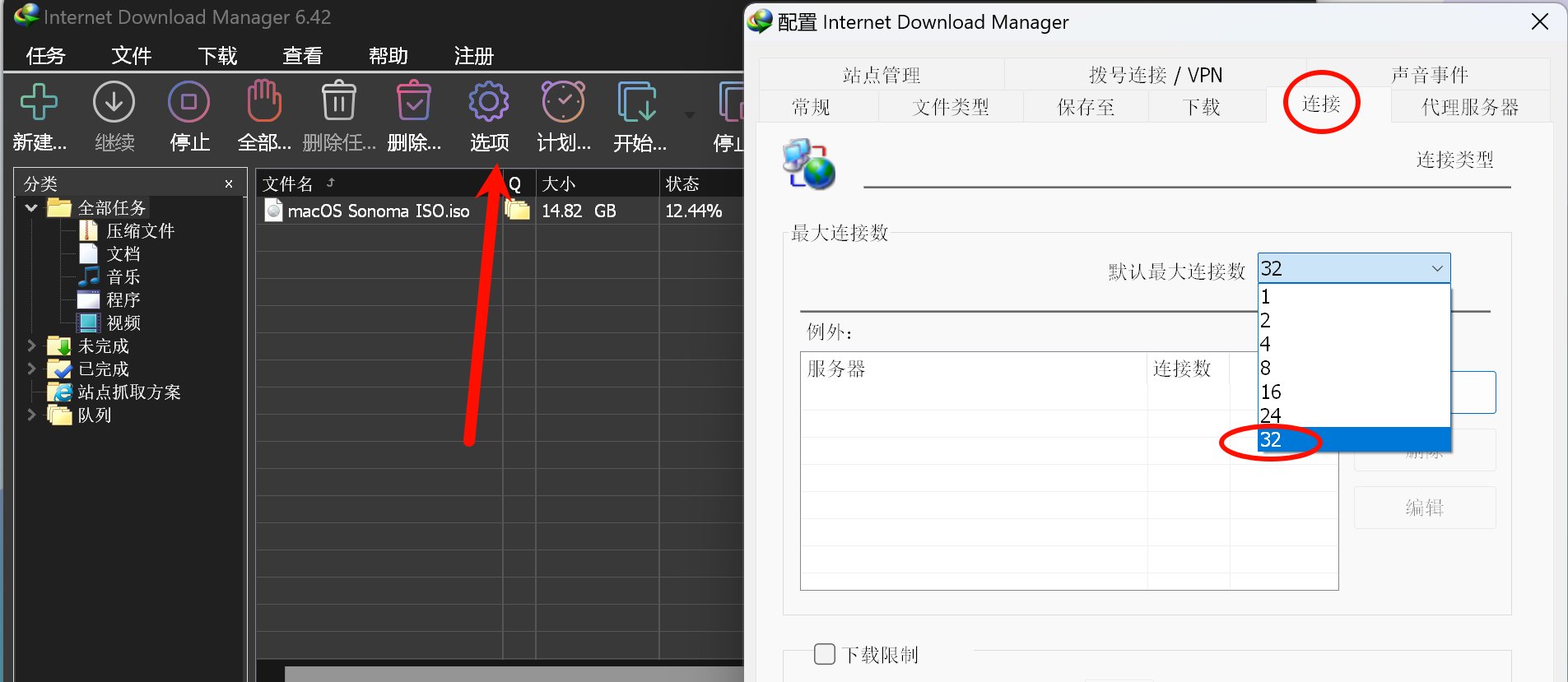Expand the 队列 tree node

[31, 415]
